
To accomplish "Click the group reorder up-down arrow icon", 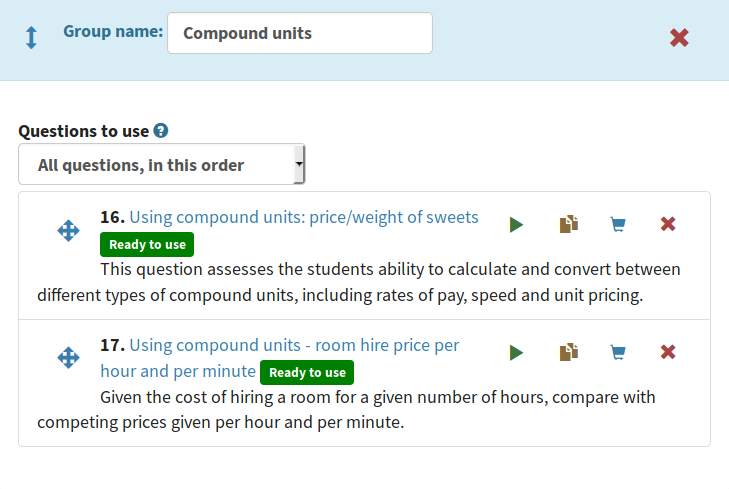I will coord(31,37).
